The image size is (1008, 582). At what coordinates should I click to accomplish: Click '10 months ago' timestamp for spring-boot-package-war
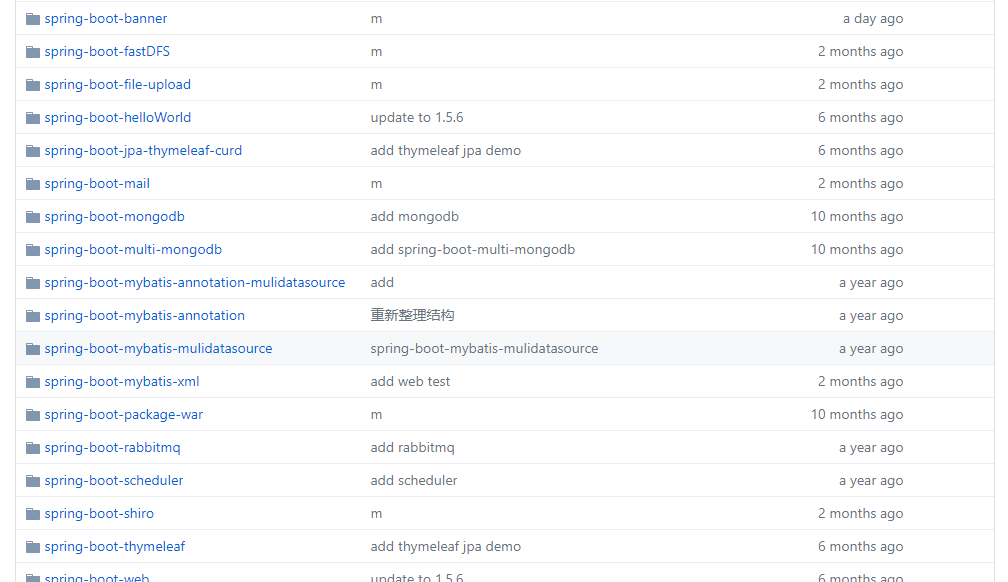coord(857,414)
